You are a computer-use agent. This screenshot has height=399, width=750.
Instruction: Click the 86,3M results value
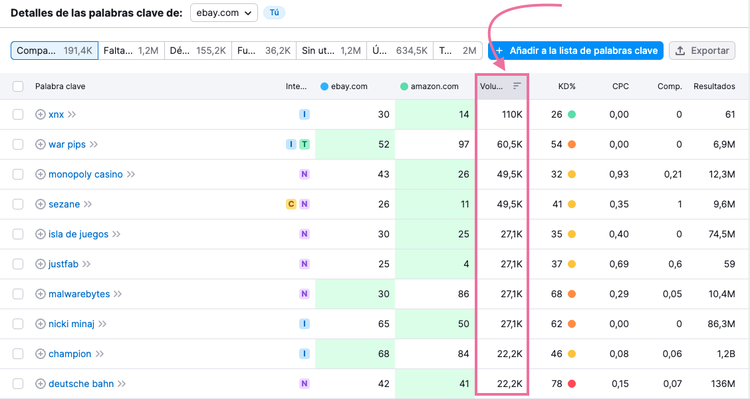coord(721,324)
